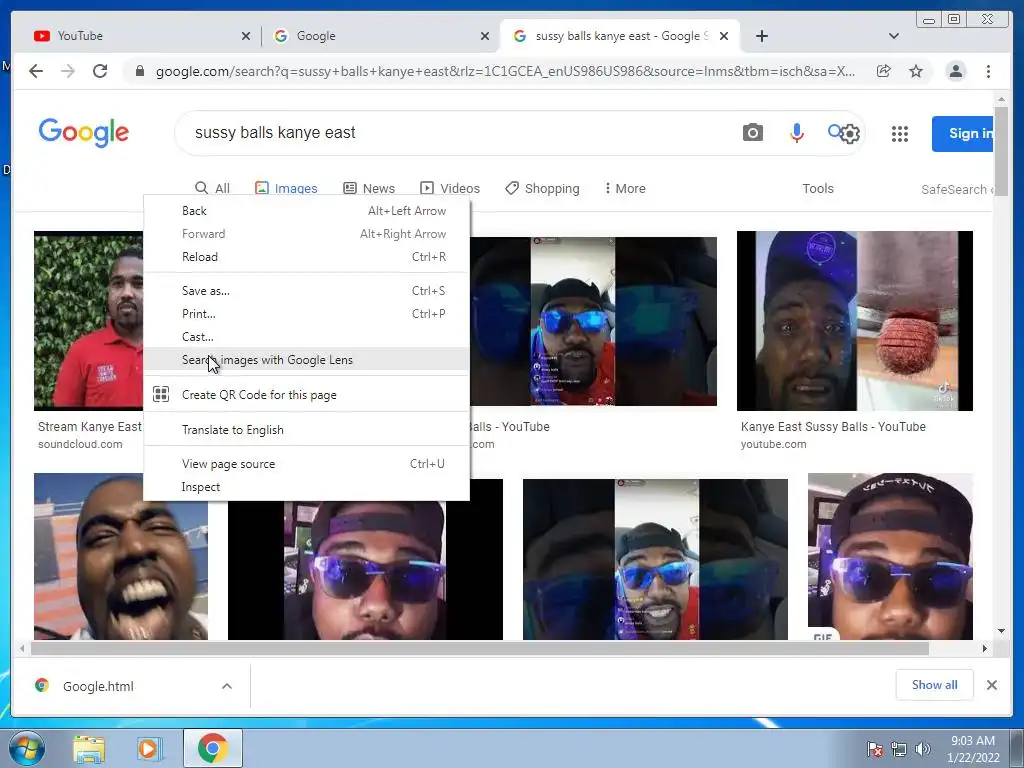Open the Windows Start orb
This screenshot has width=1024, height=768.
pyautogui.click(x=27, y=748)
